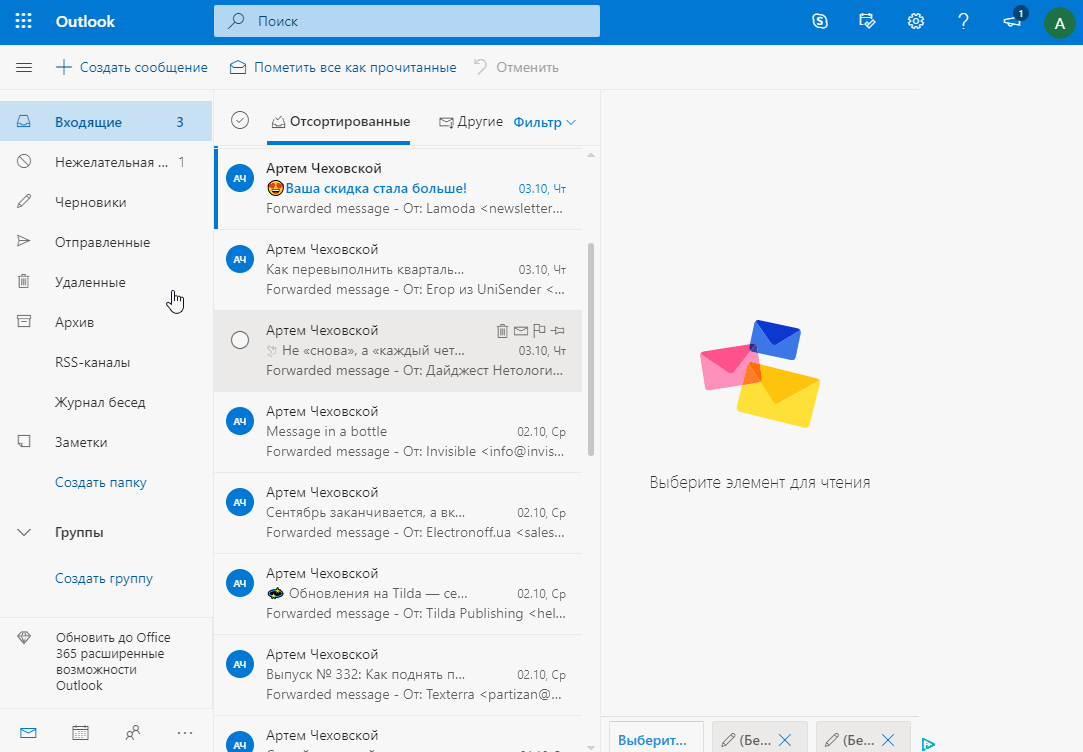
Task: Click the ad choices triangle icon
Action: pyautogui.click(x=928, y=744)
